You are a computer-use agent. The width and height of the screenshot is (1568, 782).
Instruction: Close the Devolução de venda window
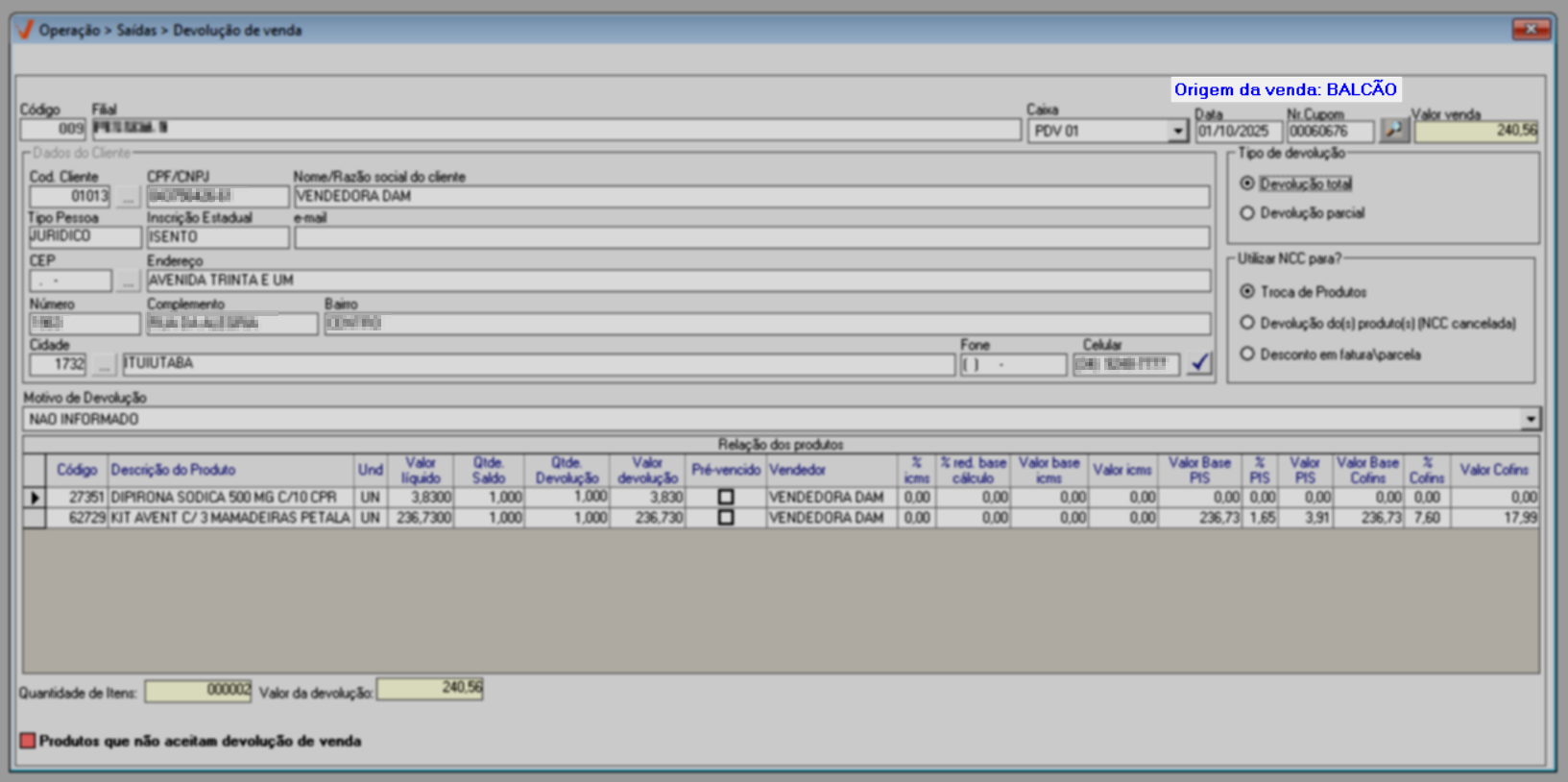[x=1531, y=30]
